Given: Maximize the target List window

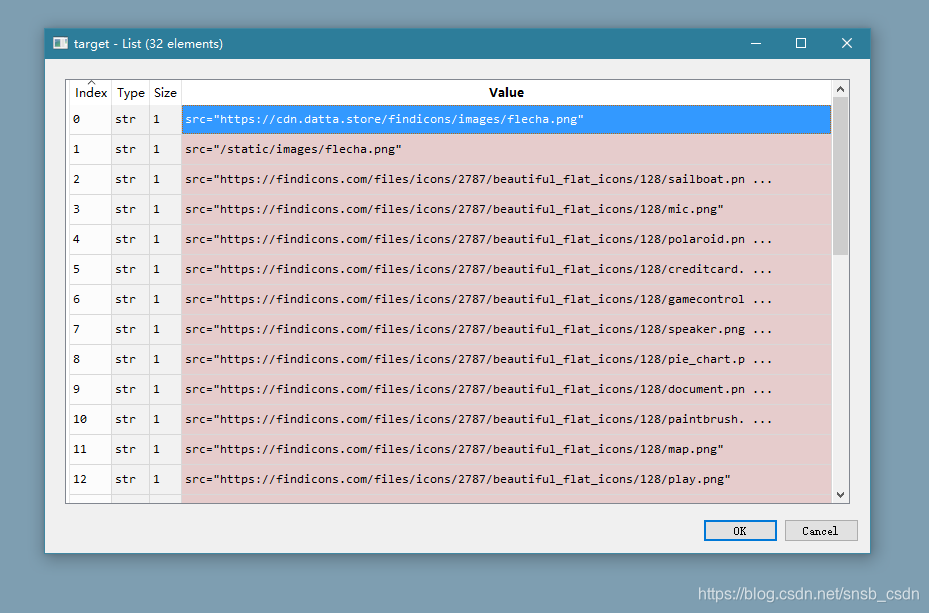Looking at the screenshot, I should pos(801,43).
